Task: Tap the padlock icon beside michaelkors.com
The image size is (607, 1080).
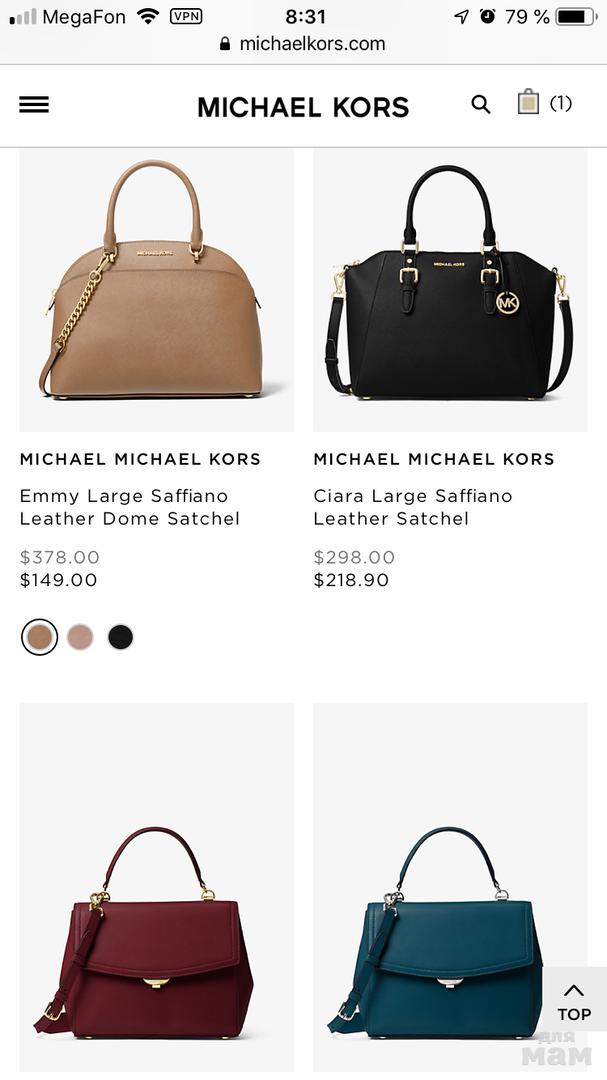Action: point(225,44)
